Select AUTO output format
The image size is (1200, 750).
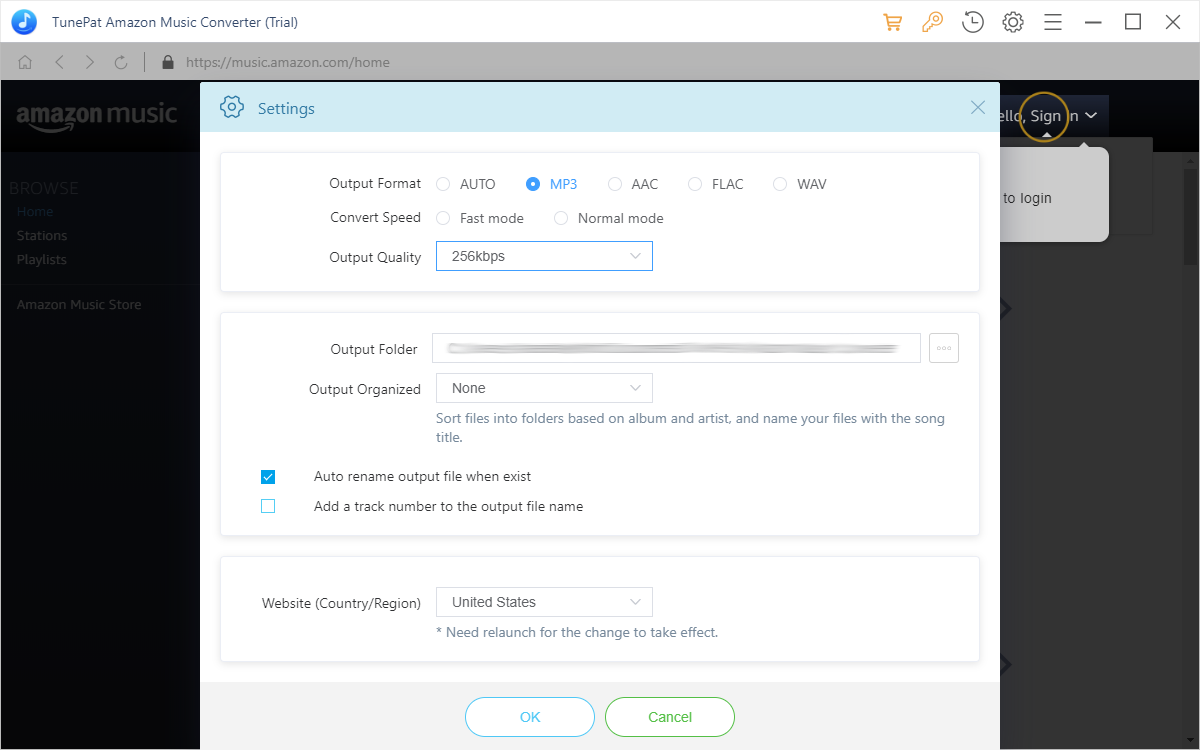pos(466,184)
